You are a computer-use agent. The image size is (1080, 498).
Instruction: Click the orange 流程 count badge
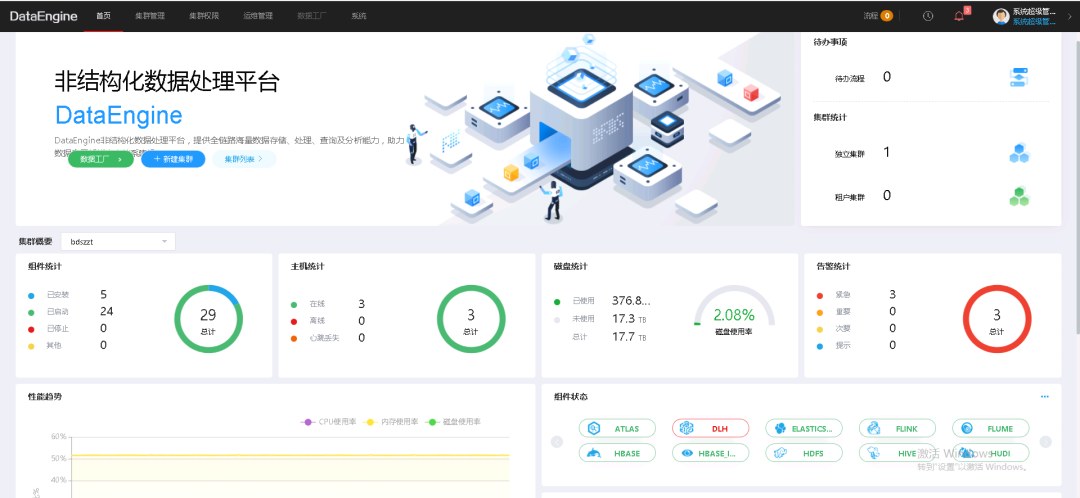(x=886, y=16)
